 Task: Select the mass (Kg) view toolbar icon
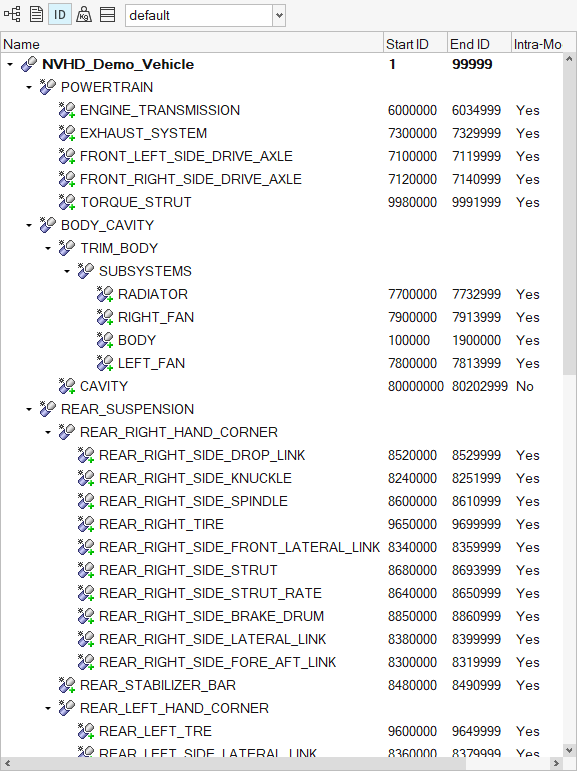point(84,14)
